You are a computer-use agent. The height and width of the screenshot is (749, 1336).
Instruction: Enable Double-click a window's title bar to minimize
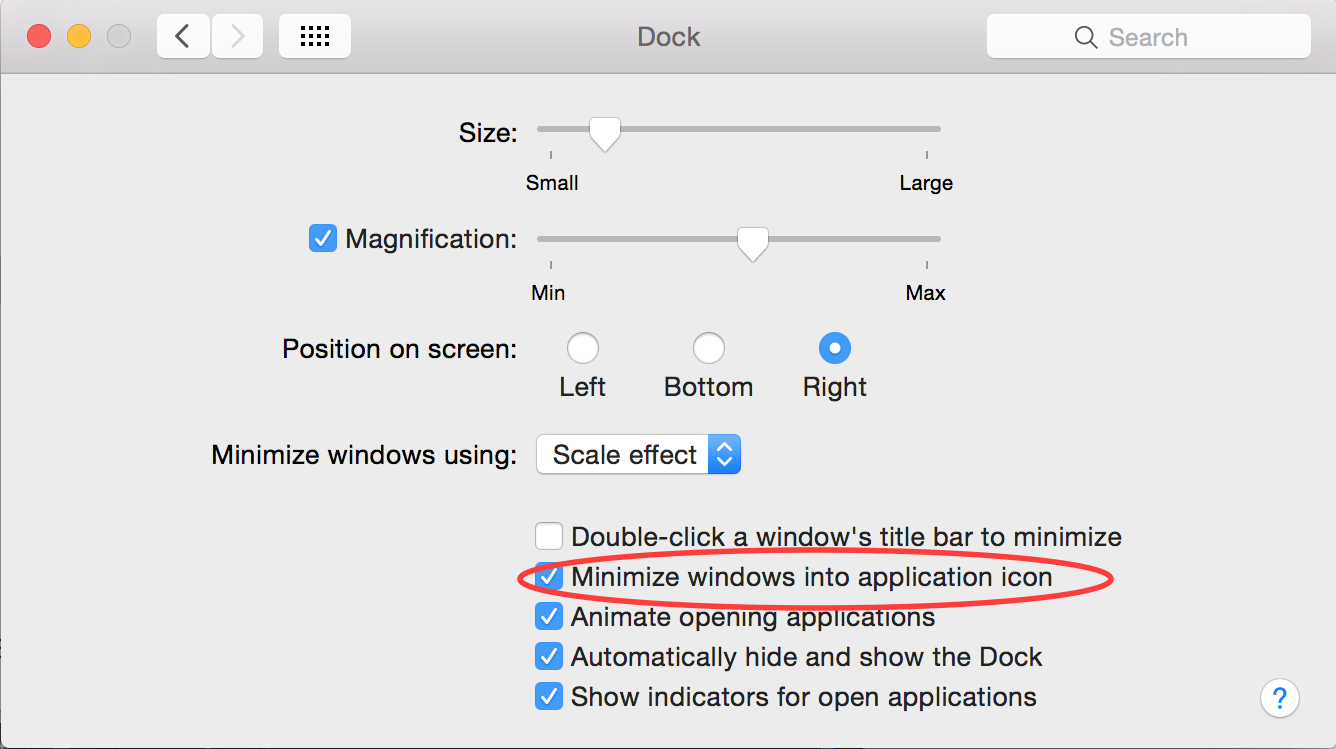point(549,536)
